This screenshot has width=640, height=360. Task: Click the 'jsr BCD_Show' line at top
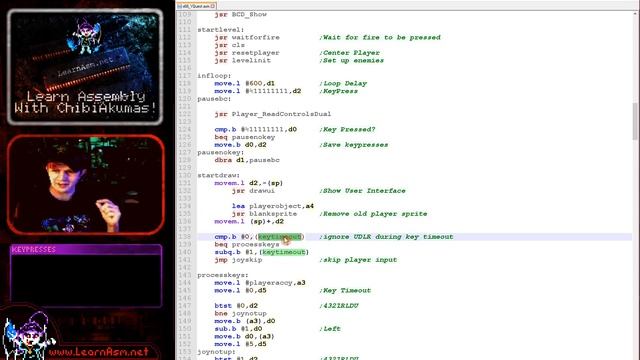(x=240, y=15)
